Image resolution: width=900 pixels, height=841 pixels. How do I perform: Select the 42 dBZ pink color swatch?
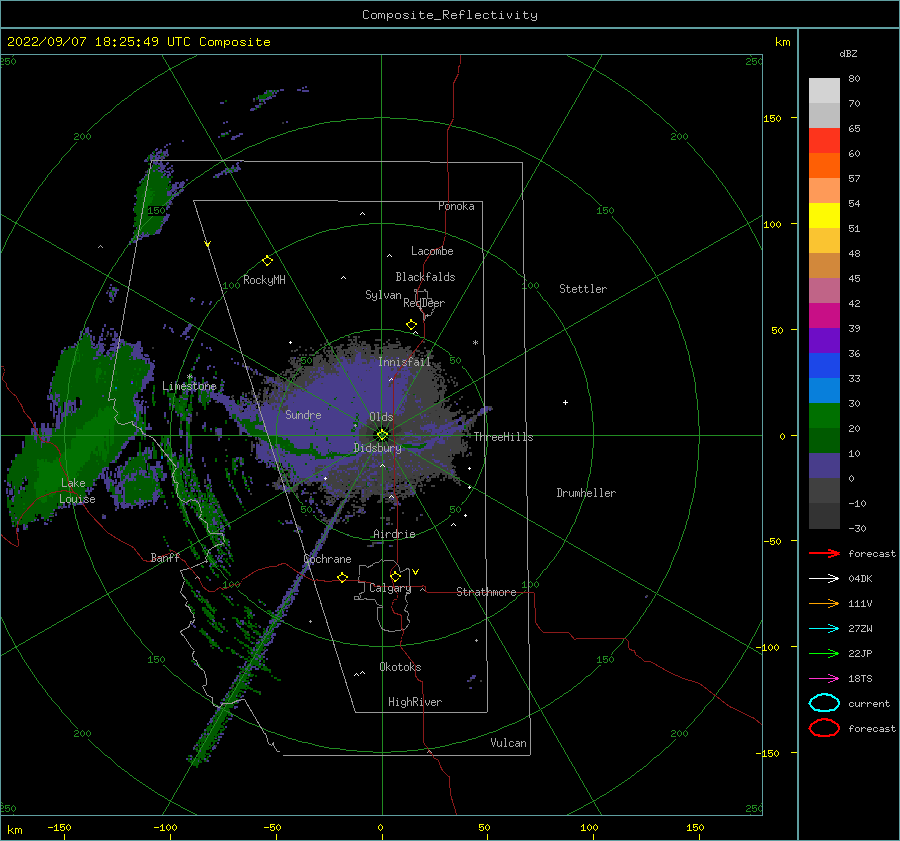[824, 290]
